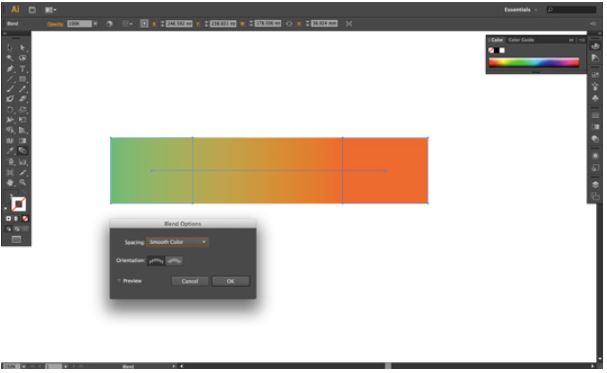Select the Pen tool
Viewport: 607px width, 373px height.
coord(10,69)
